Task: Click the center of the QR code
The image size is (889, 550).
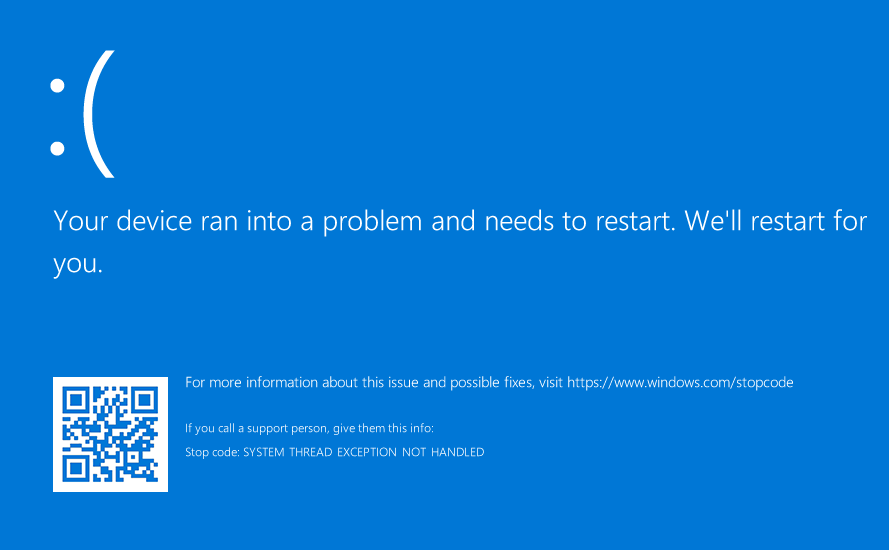Action: pos(110,434)
